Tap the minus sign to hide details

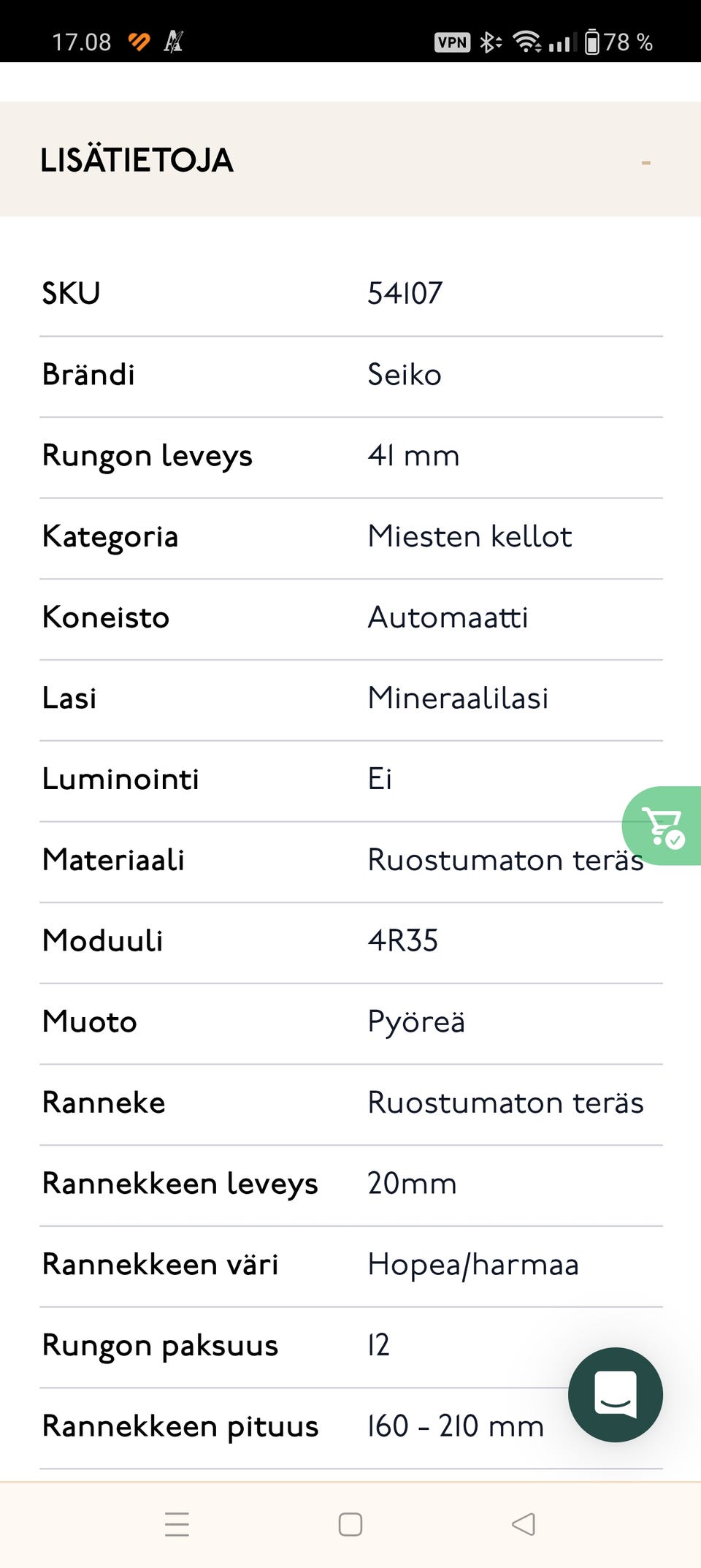coord(646,162)
